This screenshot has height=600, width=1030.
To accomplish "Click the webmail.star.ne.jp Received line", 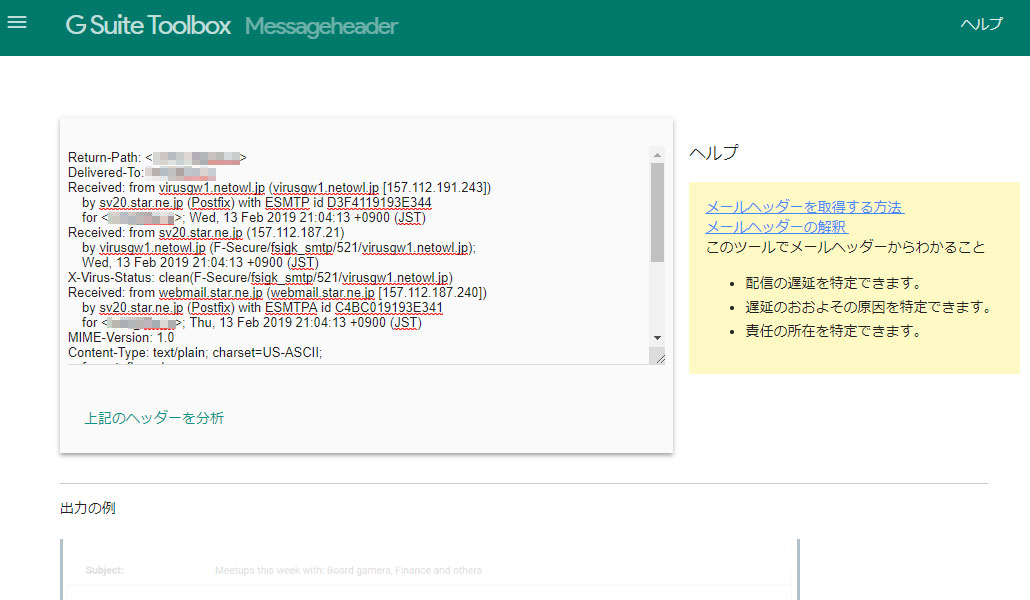I will point(277,292).
